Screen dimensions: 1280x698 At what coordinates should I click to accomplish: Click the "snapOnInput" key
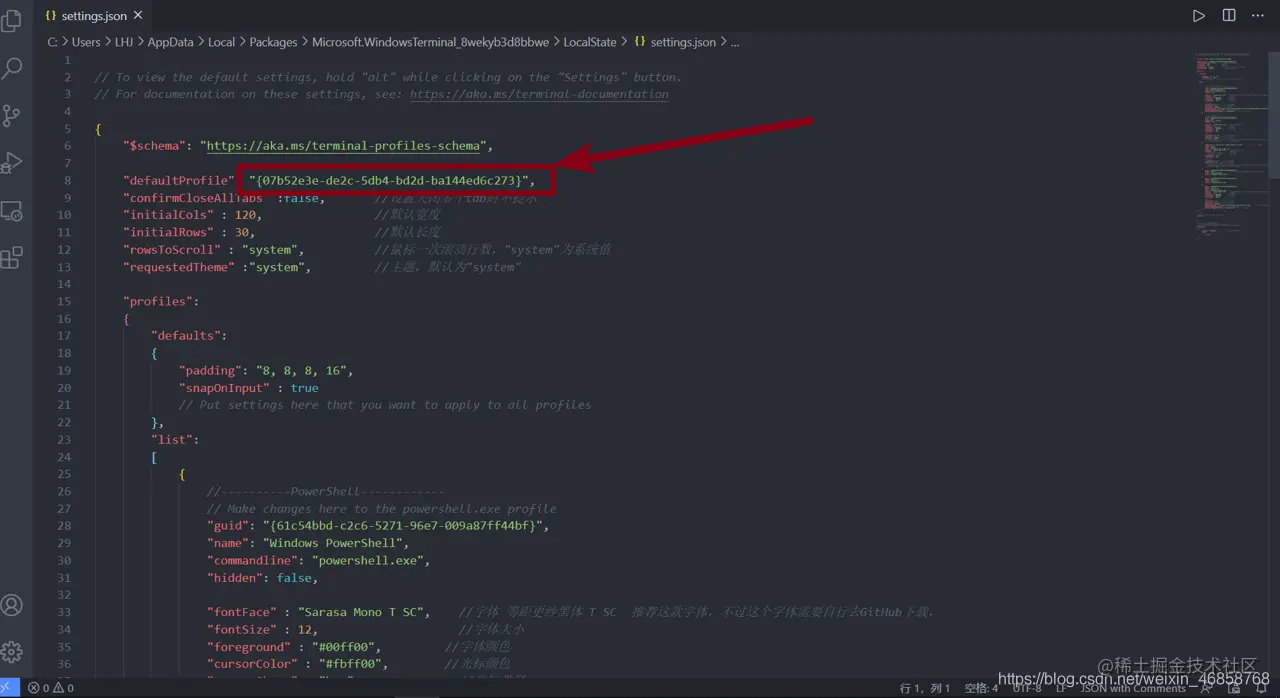224,388
